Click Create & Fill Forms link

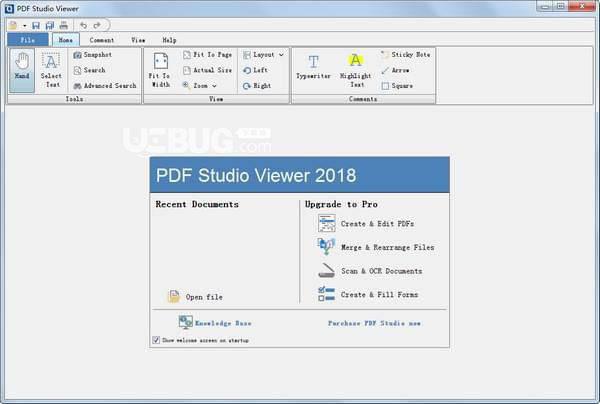click(379, 295)
